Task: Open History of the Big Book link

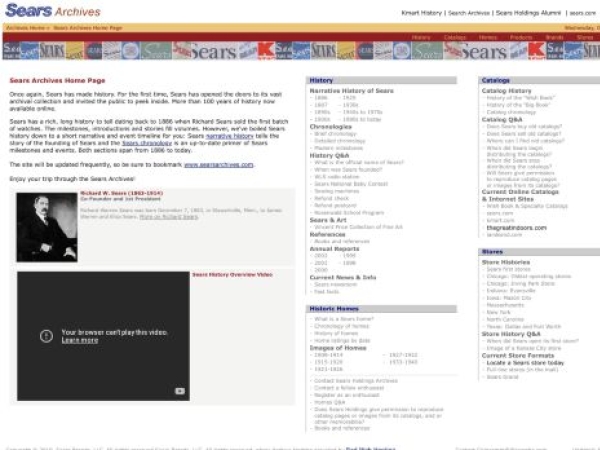Action: point(519,105)
